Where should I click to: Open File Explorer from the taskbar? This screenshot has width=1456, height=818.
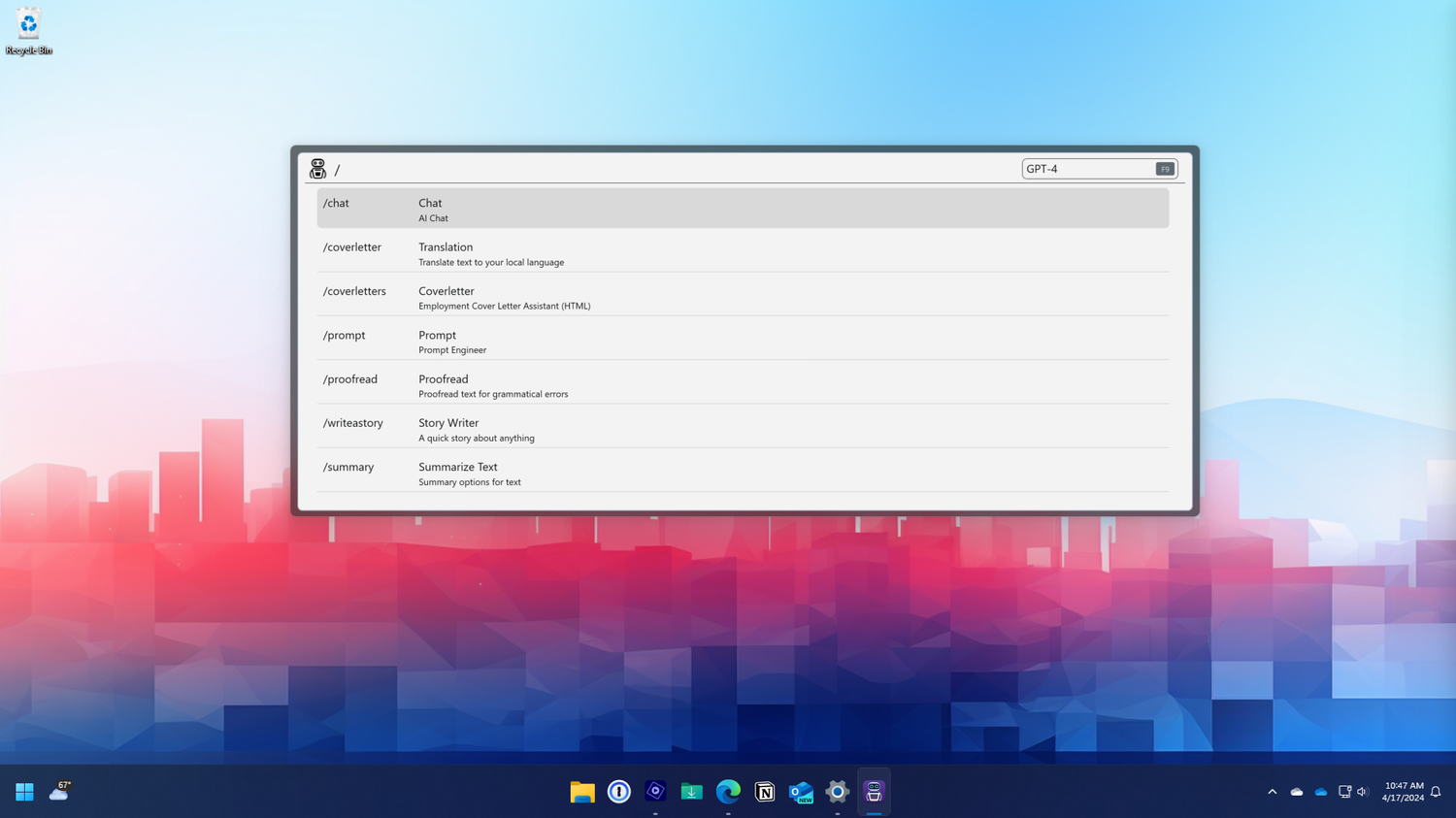582,792
